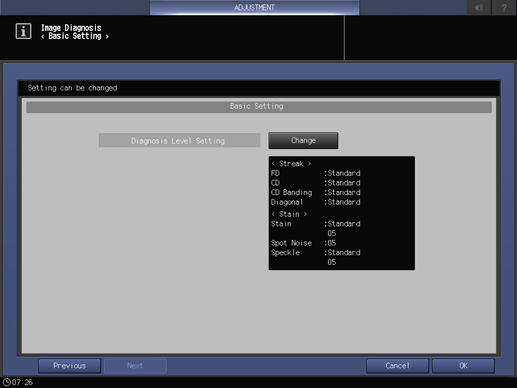This screenshot has height=388, width=517.
Task: Click the Image Diagnosis title text
Action: [71, 28]
